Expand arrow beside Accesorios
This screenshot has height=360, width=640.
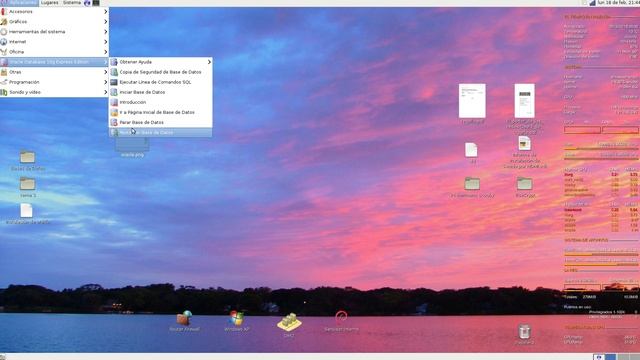[x=105, y=11]
